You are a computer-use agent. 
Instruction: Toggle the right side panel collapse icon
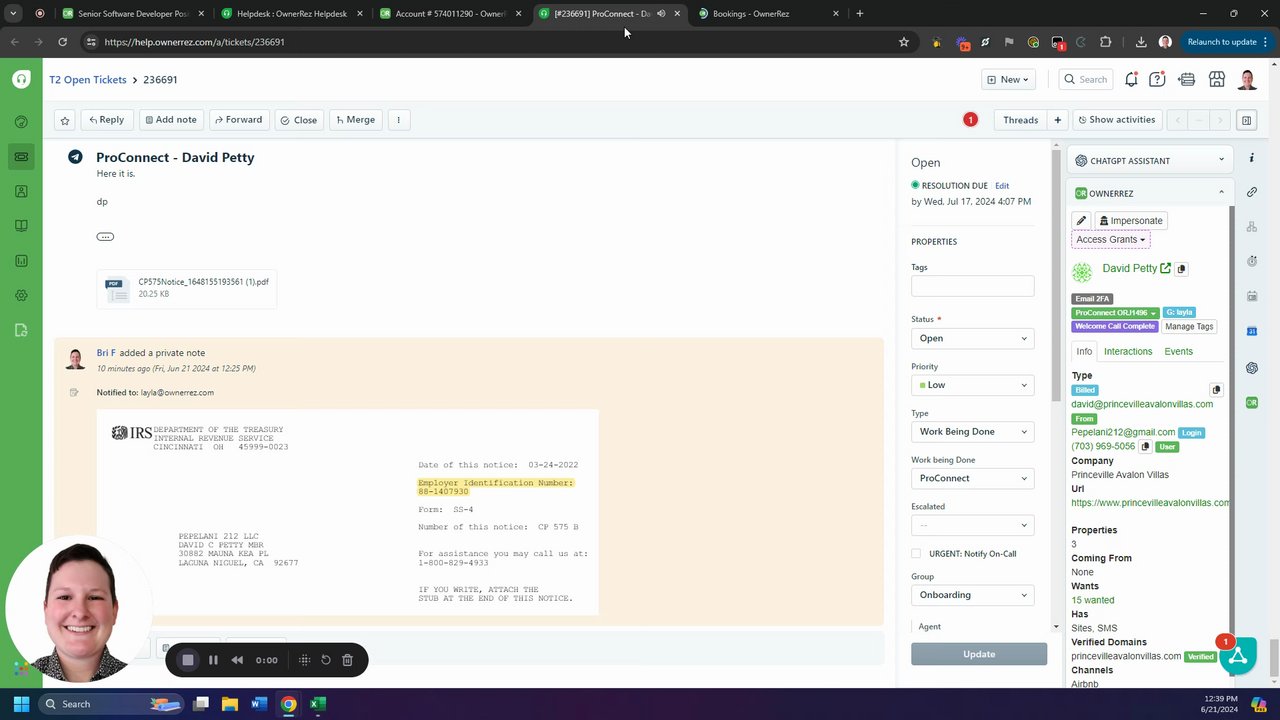point(1246,120)
